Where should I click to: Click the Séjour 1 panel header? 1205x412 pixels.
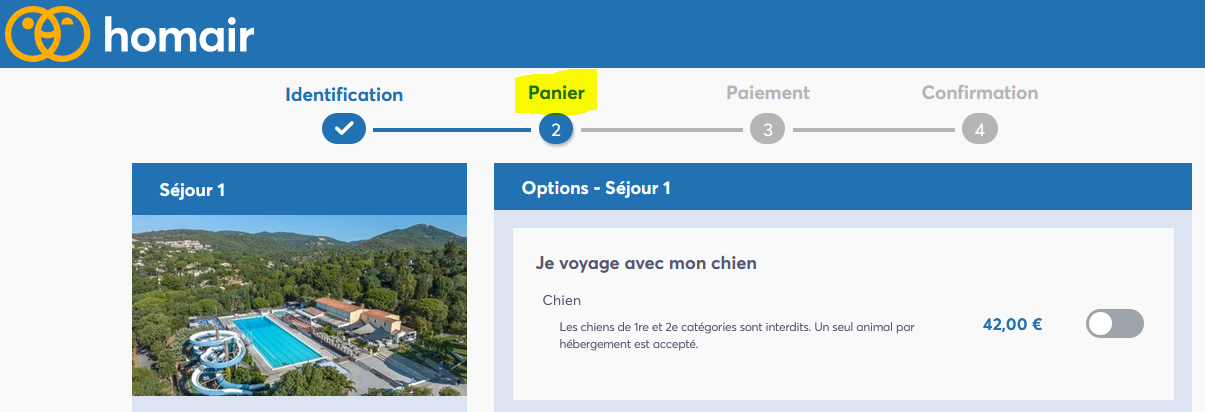(x=300, y=190)
